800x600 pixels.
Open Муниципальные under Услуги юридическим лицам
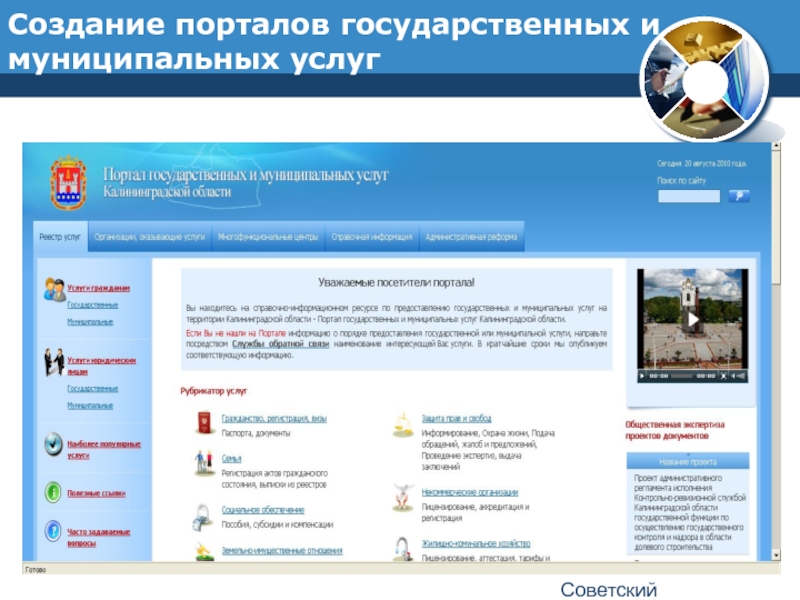pos(90,406)
